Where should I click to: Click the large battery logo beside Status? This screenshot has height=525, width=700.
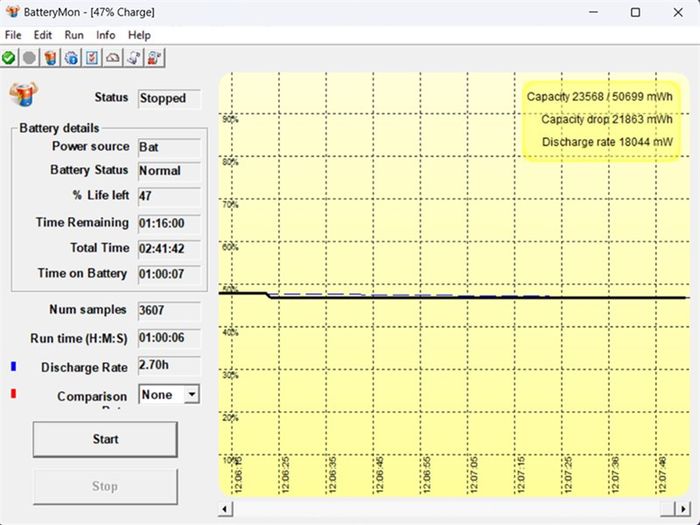[24, 94]
